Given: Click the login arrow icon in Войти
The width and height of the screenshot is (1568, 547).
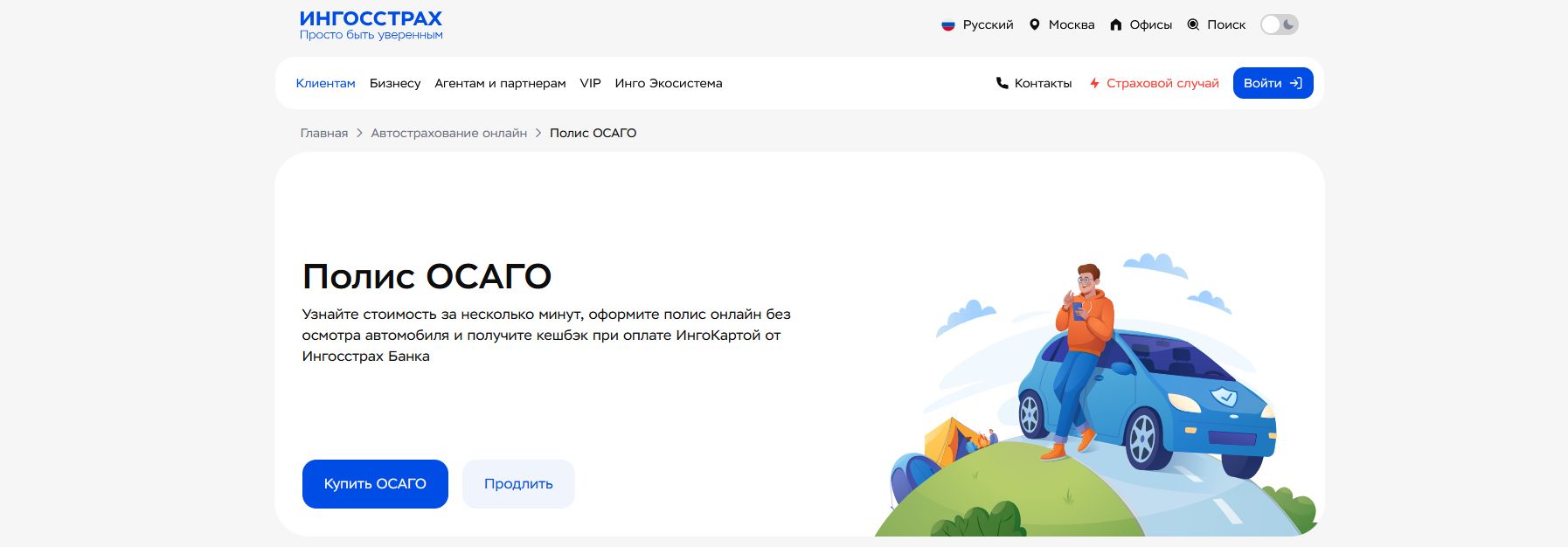Looking at the screenshot, I should coord(1296,83).
